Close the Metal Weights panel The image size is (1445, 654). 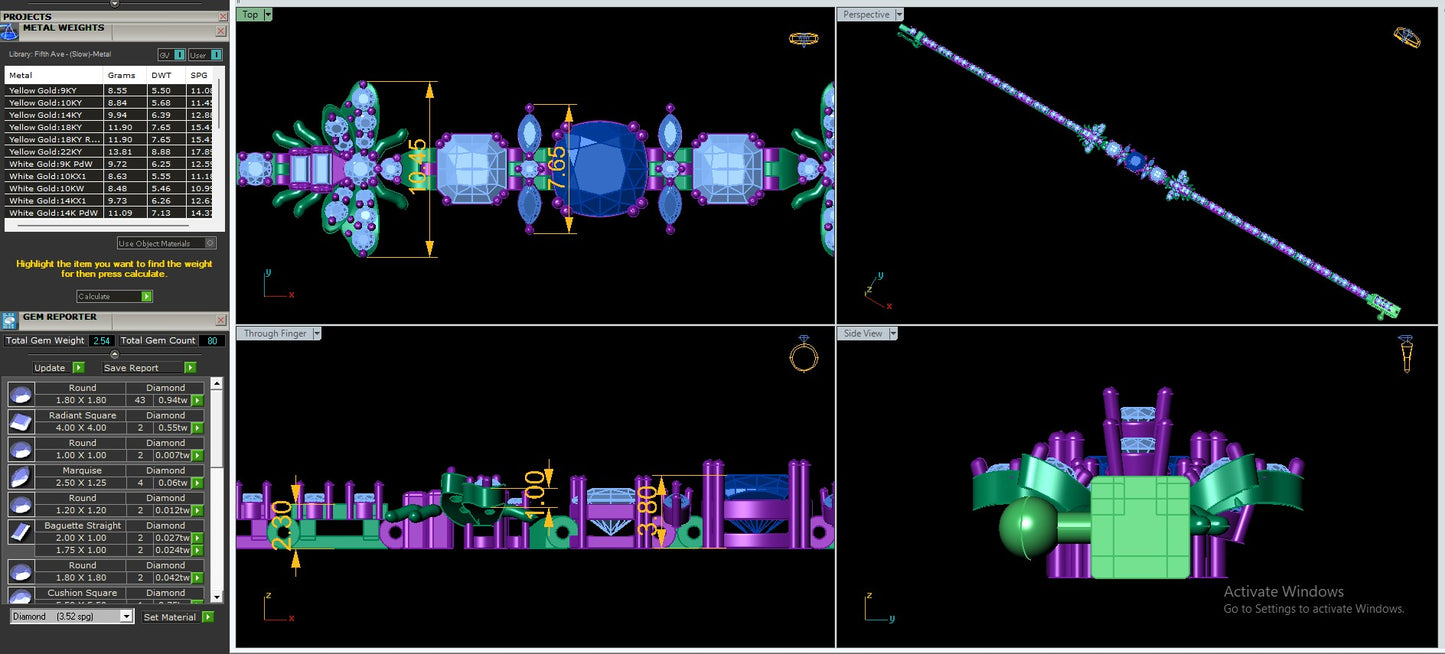click(221, 31)
